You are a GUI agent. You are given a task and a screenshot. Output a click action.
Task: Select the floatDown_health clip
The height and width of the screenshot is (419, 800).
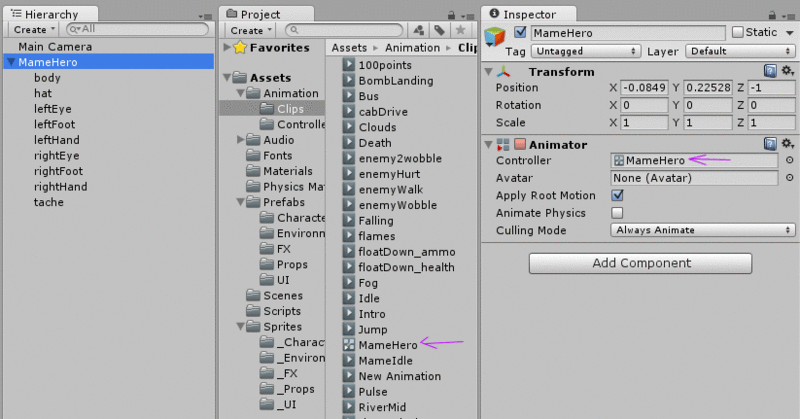click(406, 267)
